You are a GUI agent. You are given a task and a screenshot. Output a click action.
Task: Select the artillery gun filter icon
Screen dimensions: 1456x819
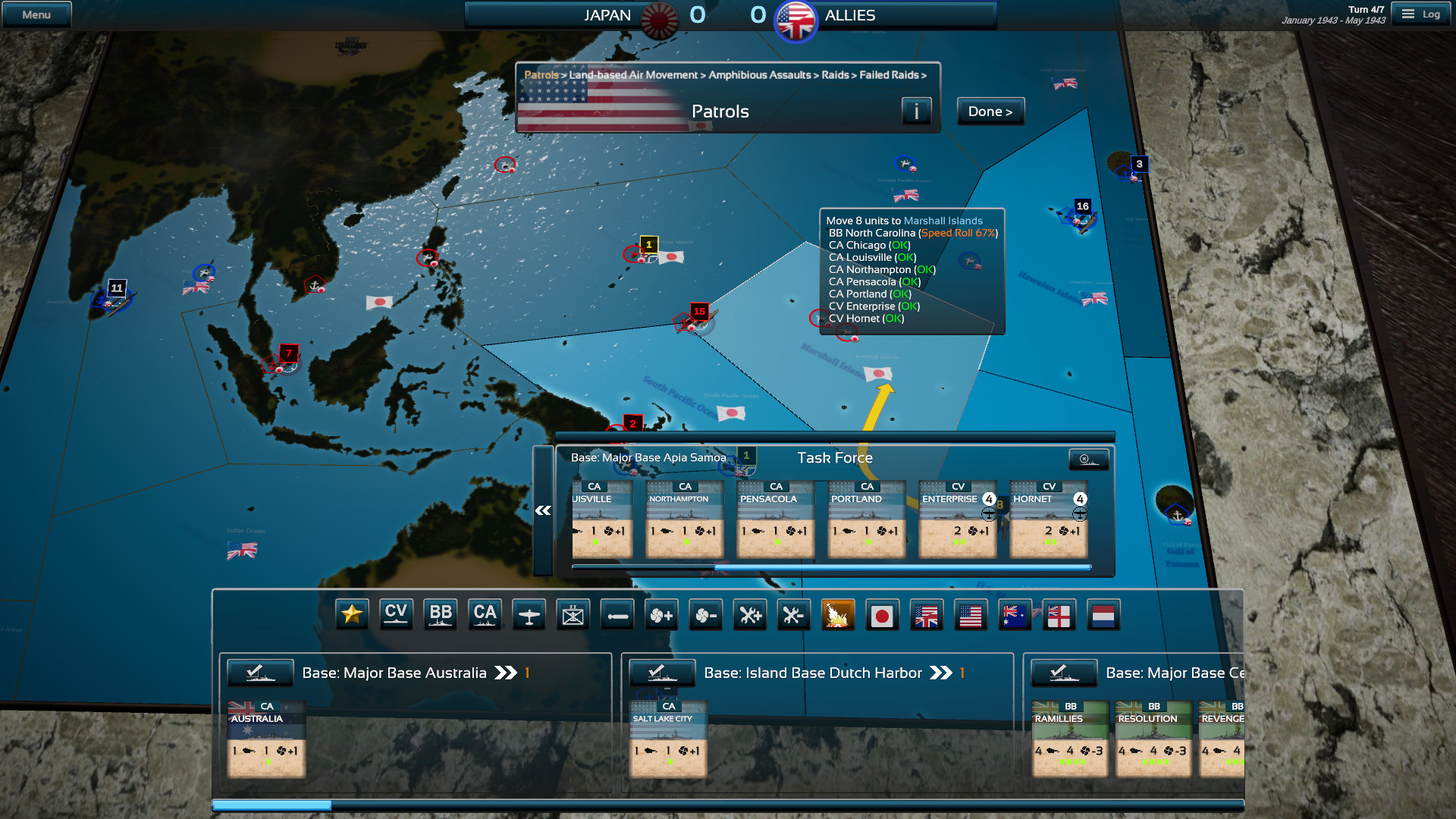(x=617, y=614)
